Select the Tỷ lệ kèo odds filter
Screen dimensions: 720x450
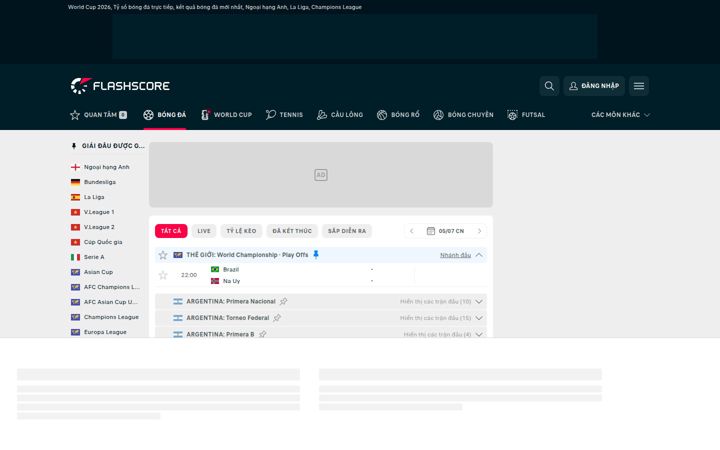point(241,231)
